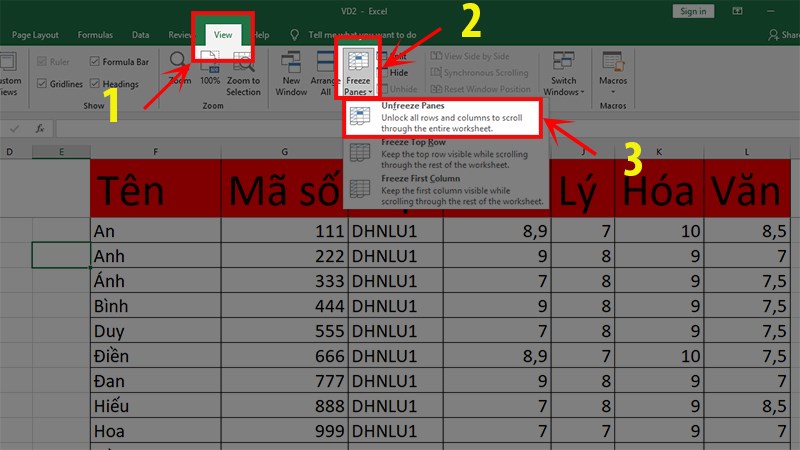
Task: Click the Tell me what you want search box
Action: coord(362,35)
